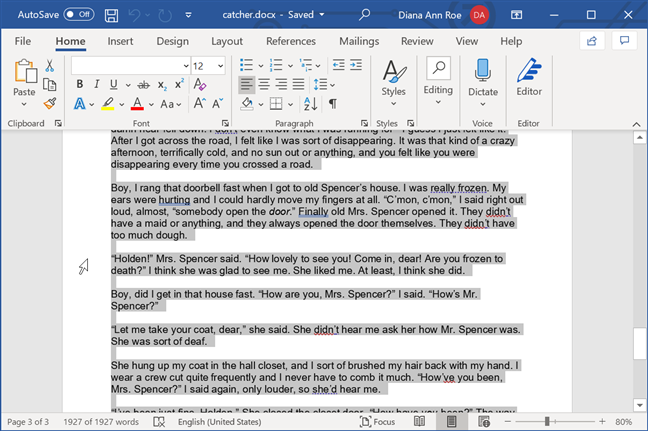Screen dimensions: 648x431
Task: Open account "Diana Ann Roe"
Action: 429,15
